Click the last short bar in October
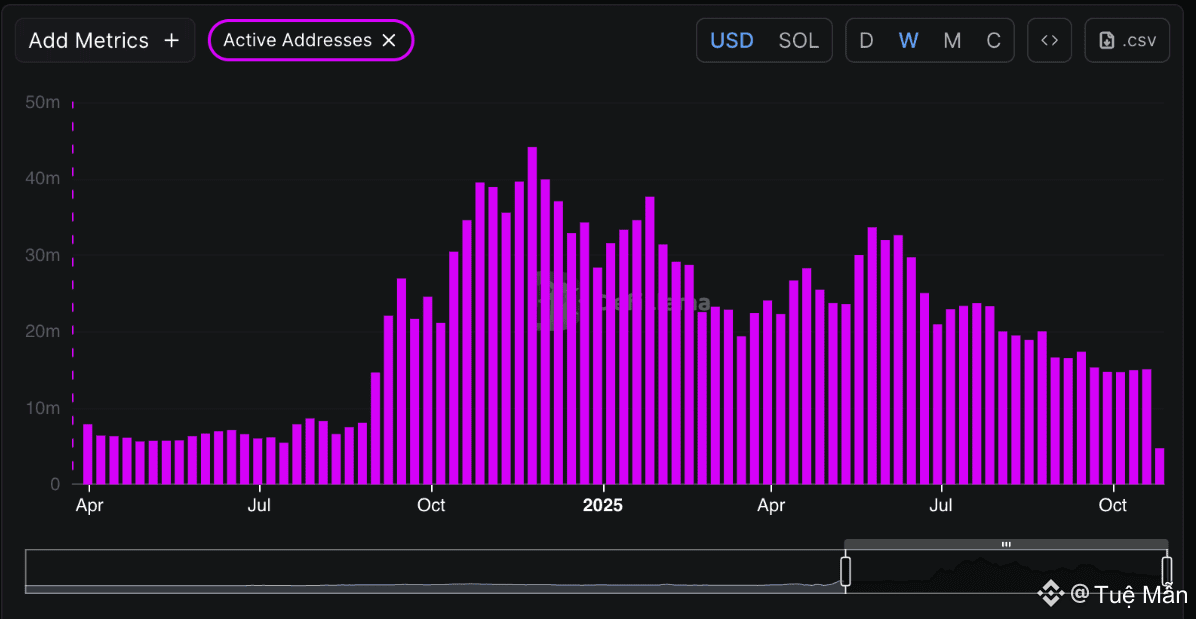This screenshot has height=619, width=1196. 1159,466
